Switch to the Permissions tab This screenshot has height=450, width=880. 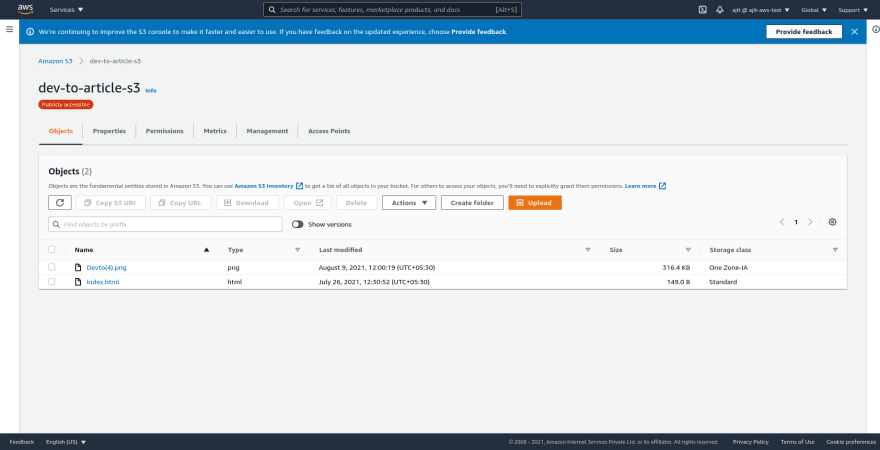[164, 131]
